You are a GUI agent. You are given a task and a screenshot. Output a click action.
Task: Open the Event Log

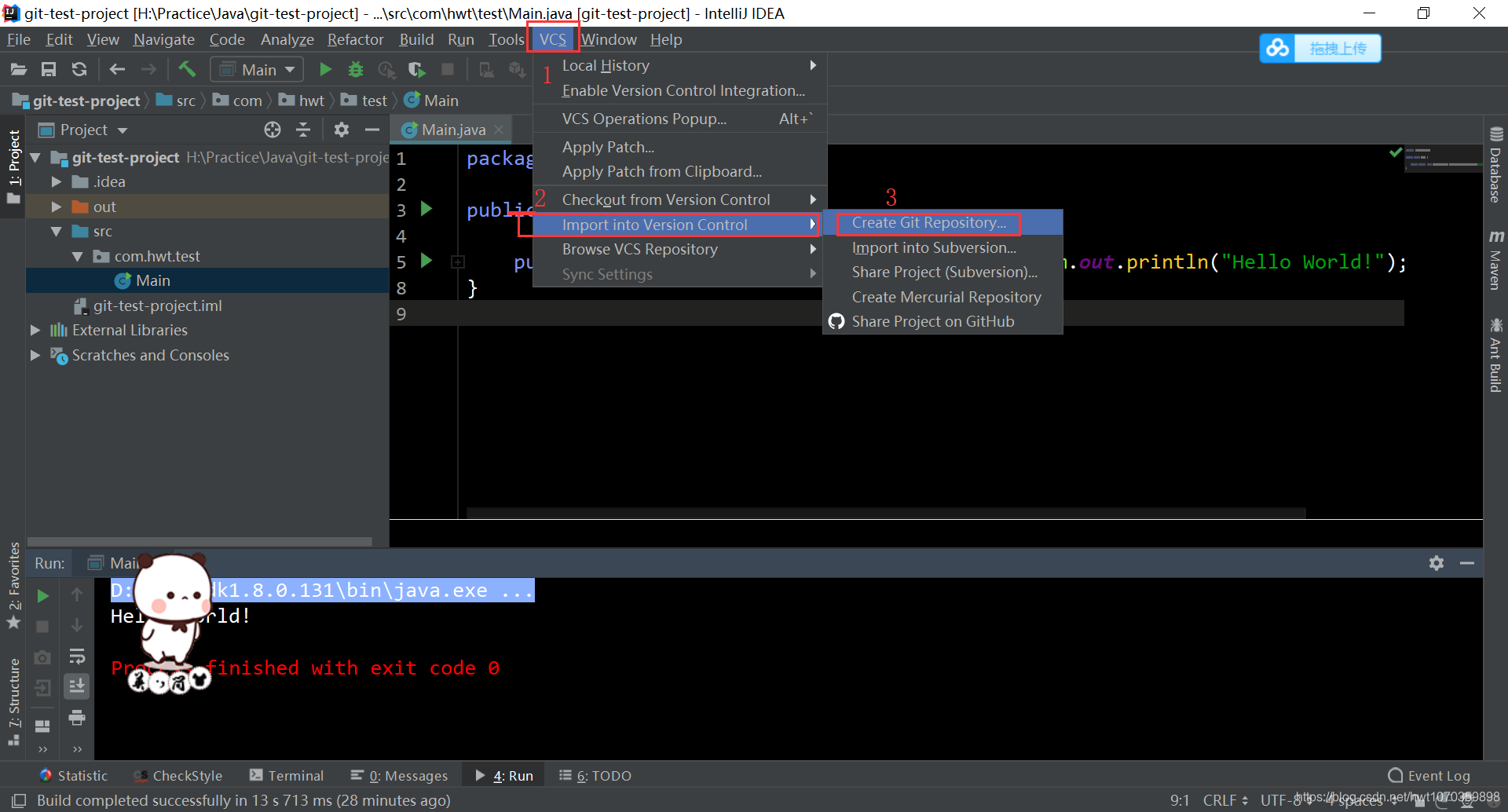coord(1429,776)
